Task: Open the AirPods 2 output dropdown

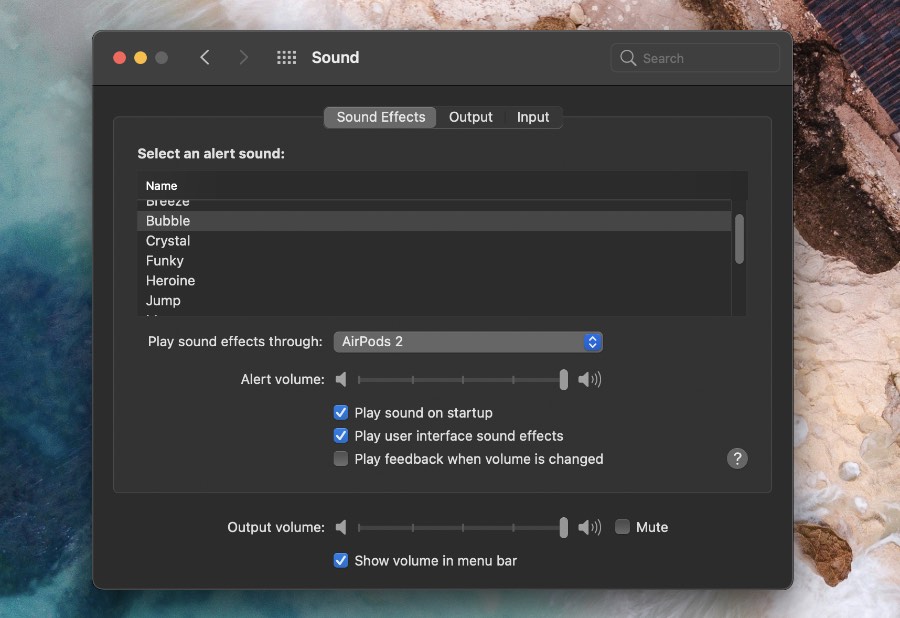Action: 468,342
